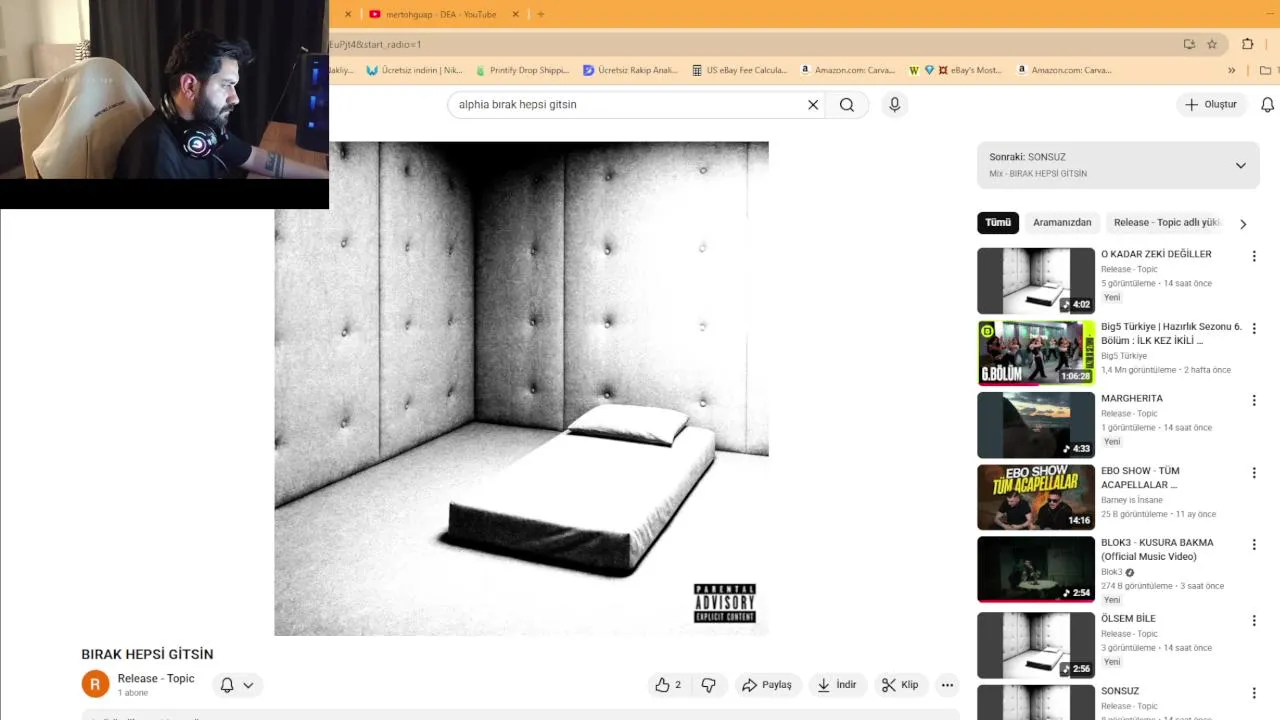Open options menu for Big5 Türkiye video

click(1254, 329)
